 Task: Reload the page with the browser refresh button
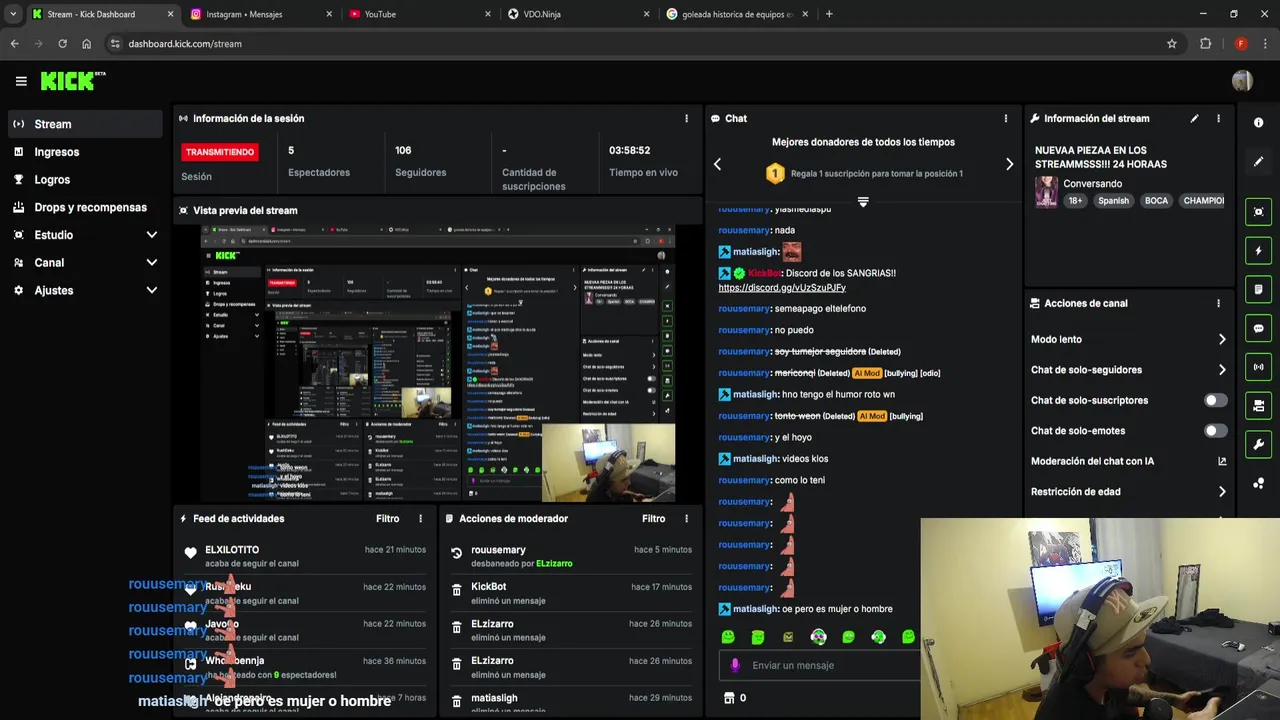point(62,44)
